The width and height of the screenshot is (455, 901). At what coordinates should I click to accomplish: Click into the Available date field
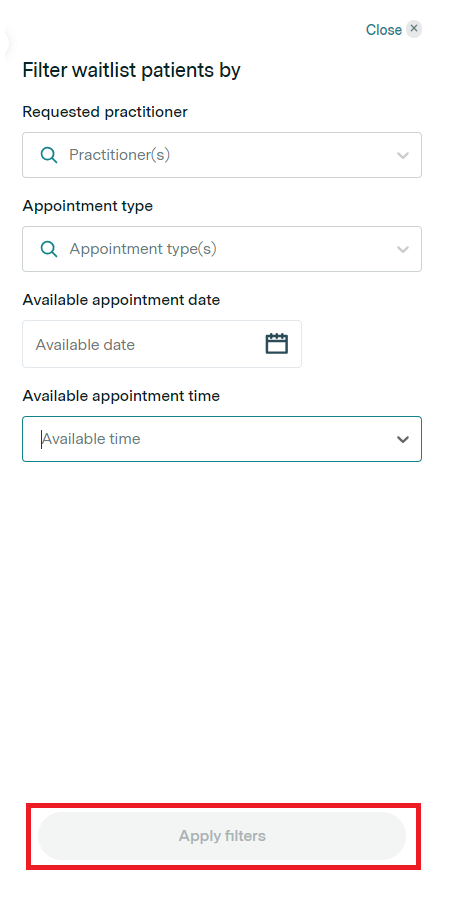(x=162, y=344)
